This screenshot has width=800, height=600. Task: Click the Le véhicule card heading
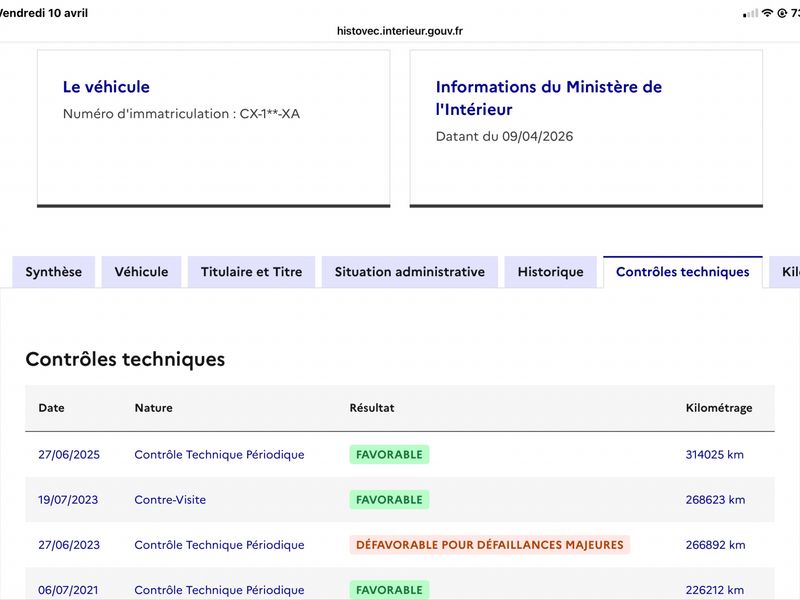(106, 87)
